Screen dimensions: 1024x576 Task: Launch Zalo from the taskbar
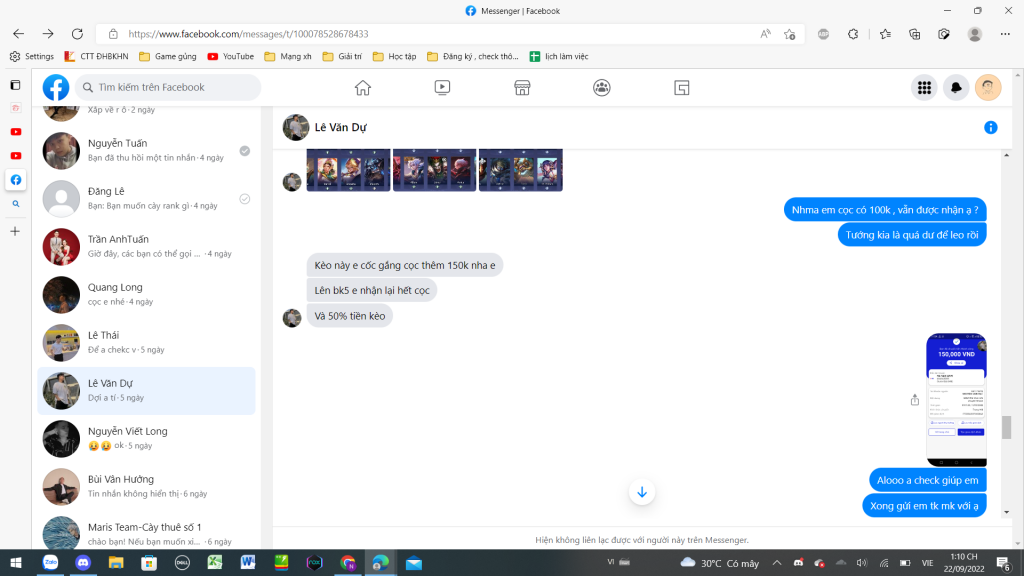point(50,563)
